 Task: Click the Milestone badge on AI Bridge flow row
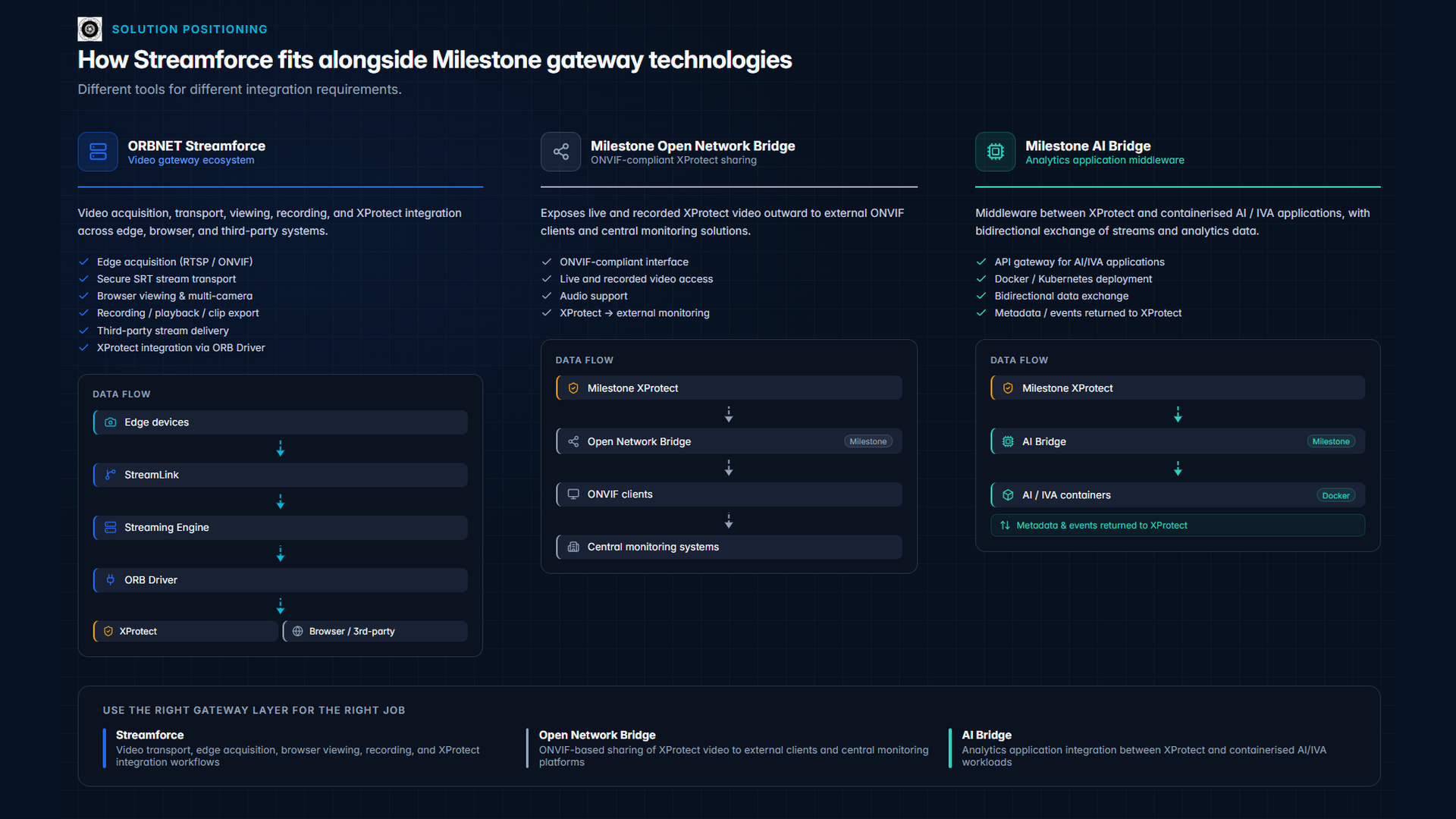tap(1330, 441)
